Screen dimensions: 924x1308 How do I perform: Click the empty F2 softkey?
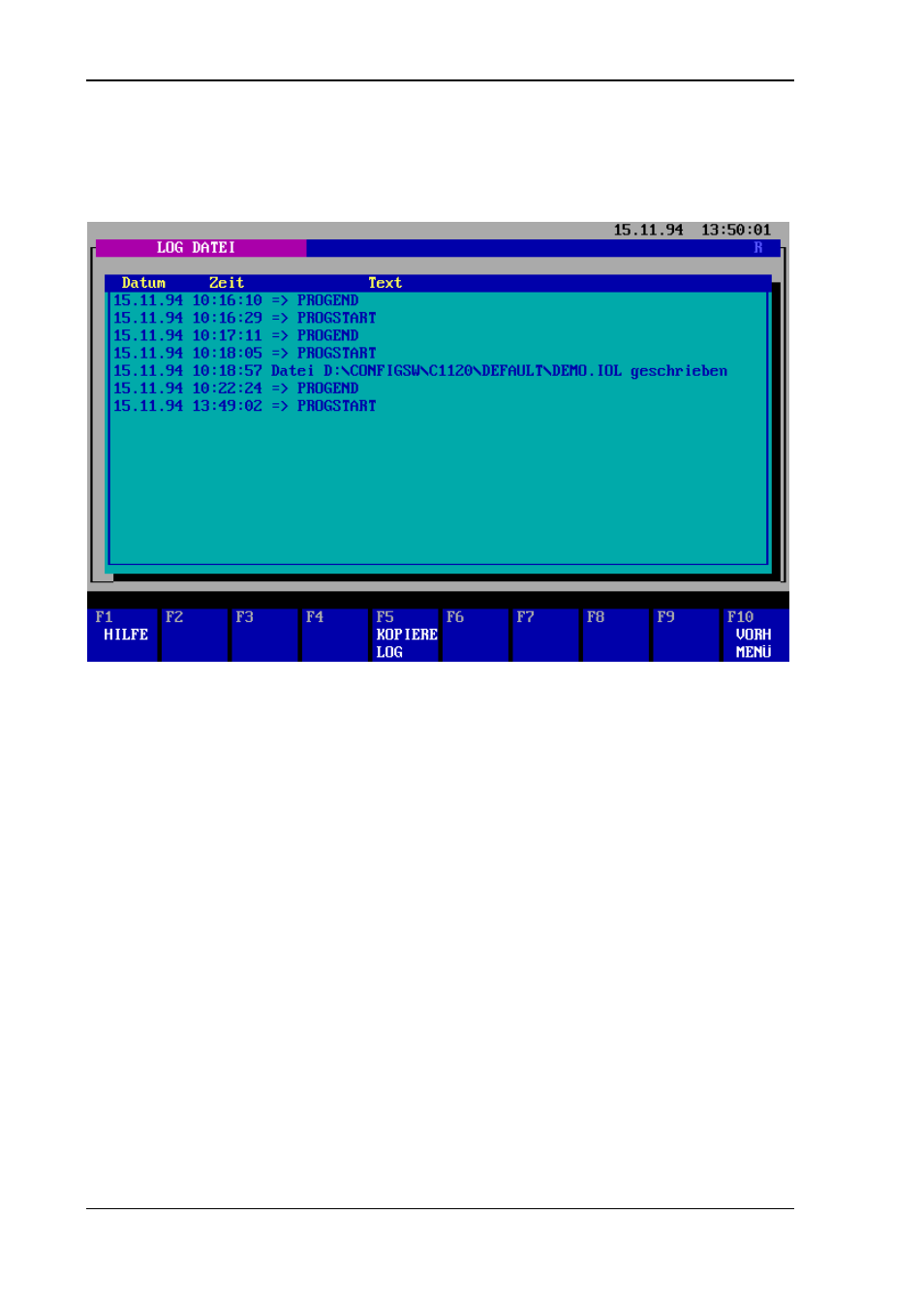pos(194,635)
